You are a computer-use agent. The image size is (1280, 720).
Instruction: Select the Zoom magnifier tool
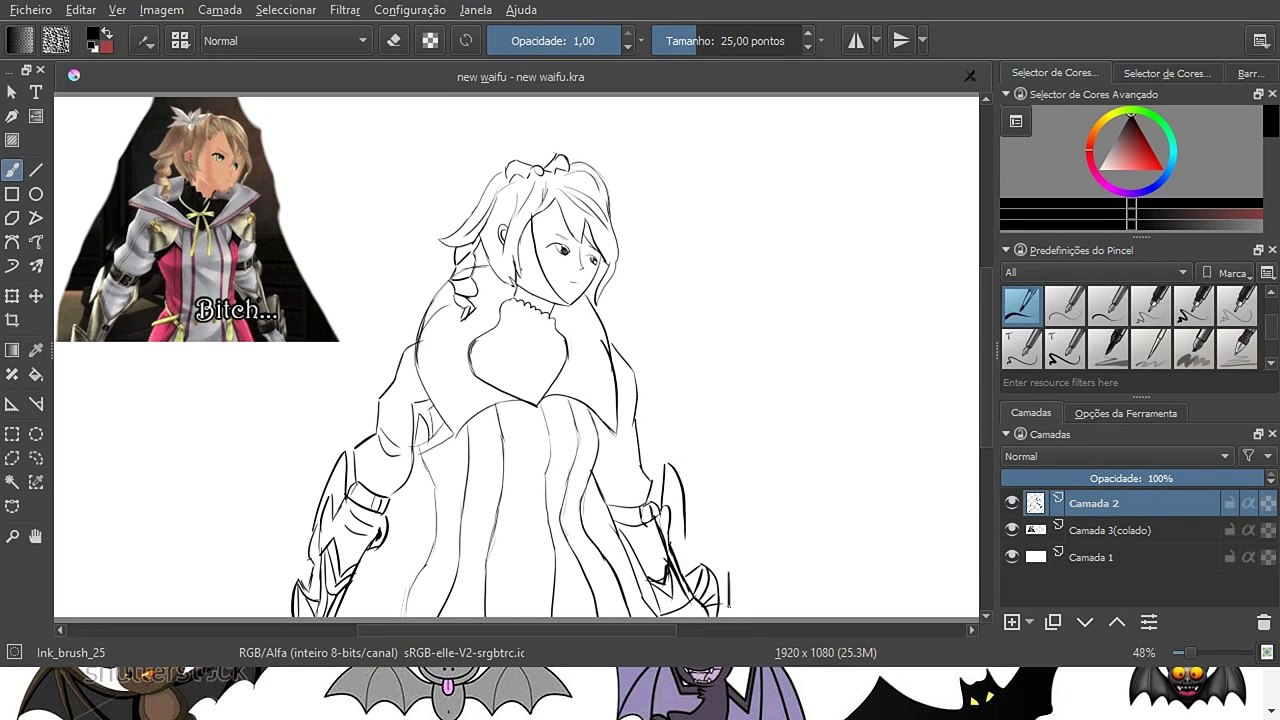pos(12,536)
